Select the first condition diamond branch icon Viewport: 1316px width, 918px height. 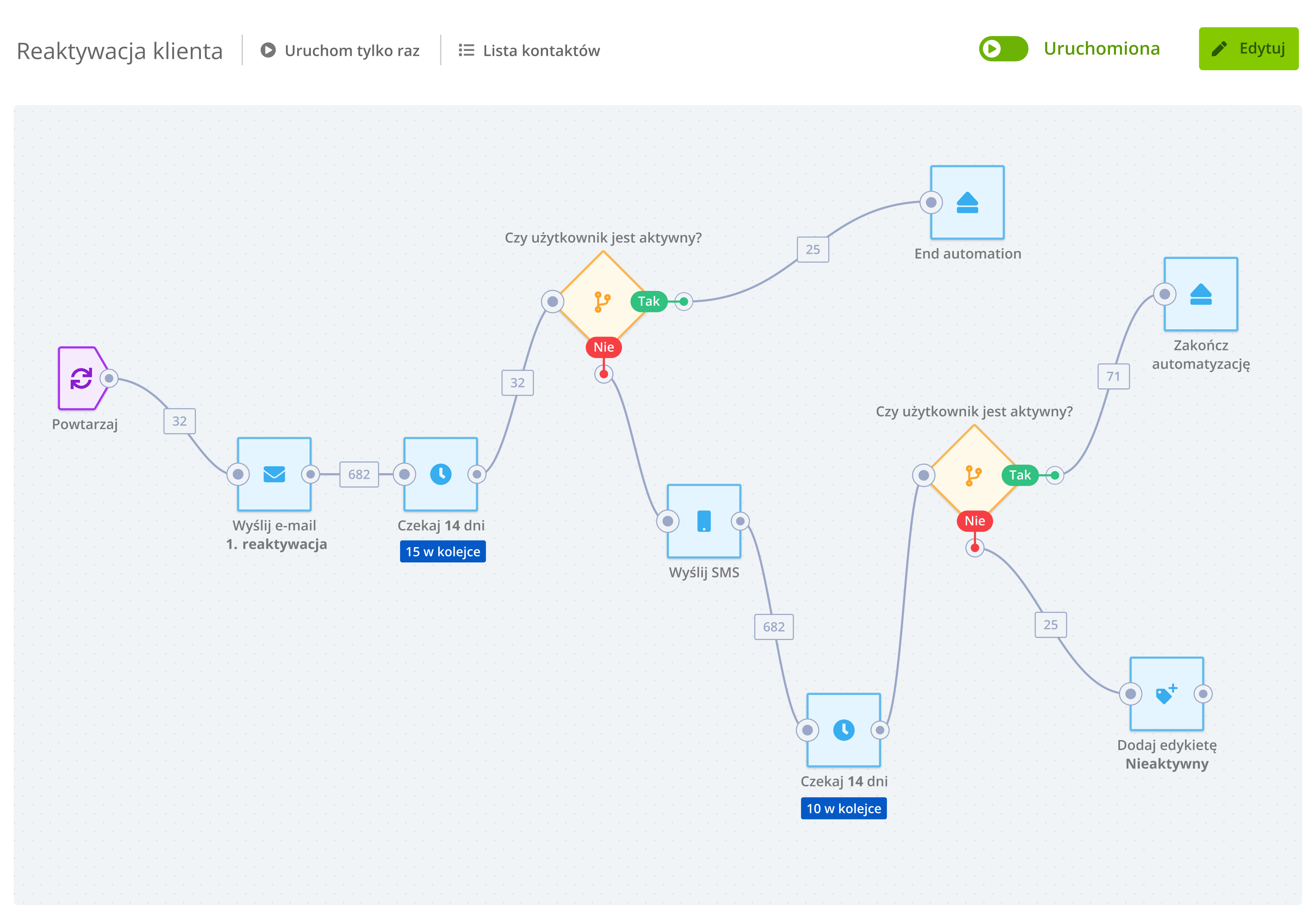pyautogui.click(x=602, y=301)
